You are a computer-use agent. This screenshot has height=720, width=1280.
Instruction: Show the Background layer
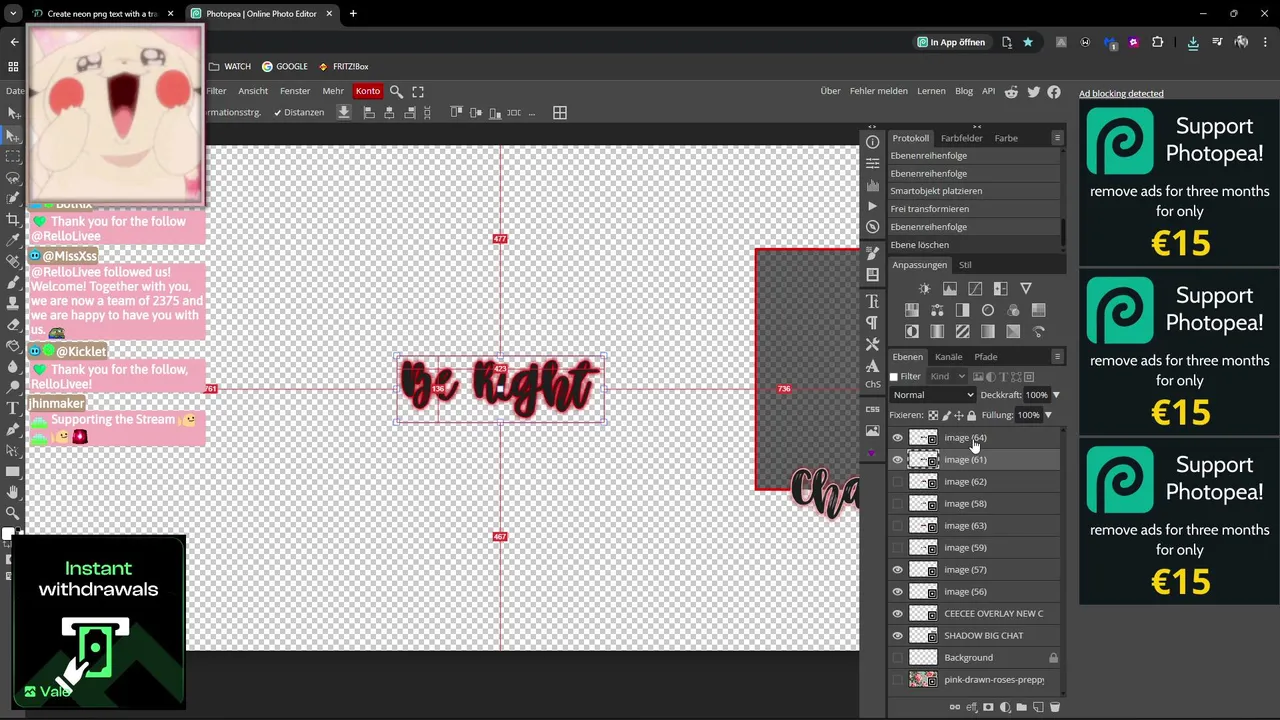[x=897, y=658]
